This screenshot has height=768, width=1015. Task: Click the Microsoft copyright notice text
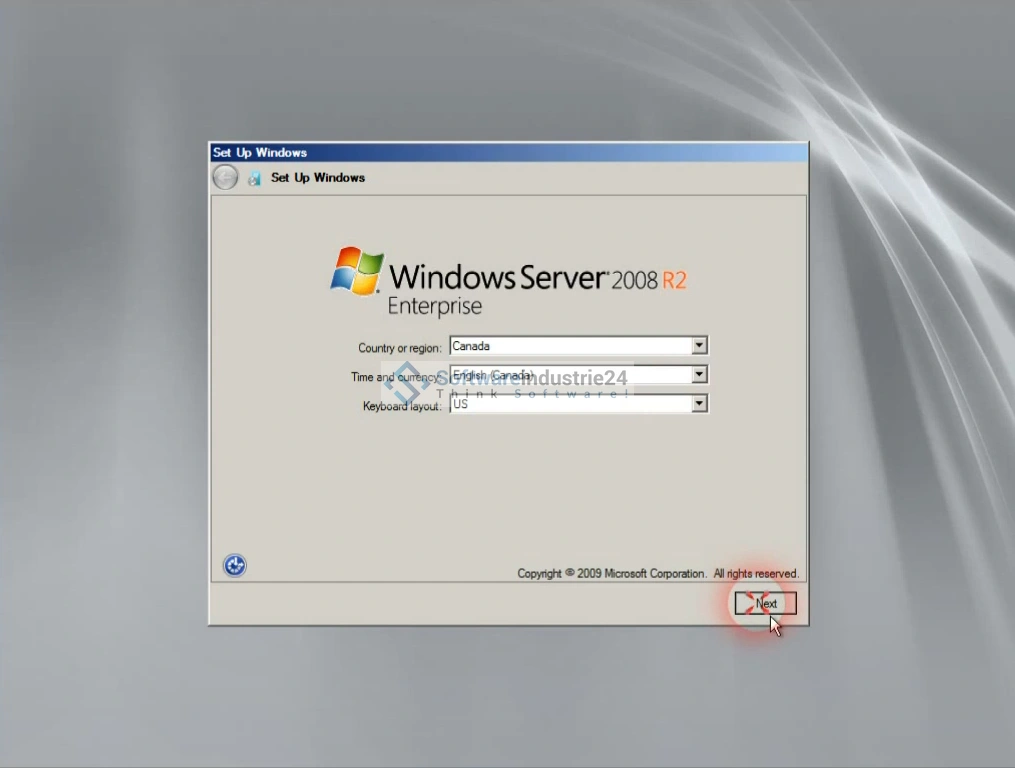[657, 573]
